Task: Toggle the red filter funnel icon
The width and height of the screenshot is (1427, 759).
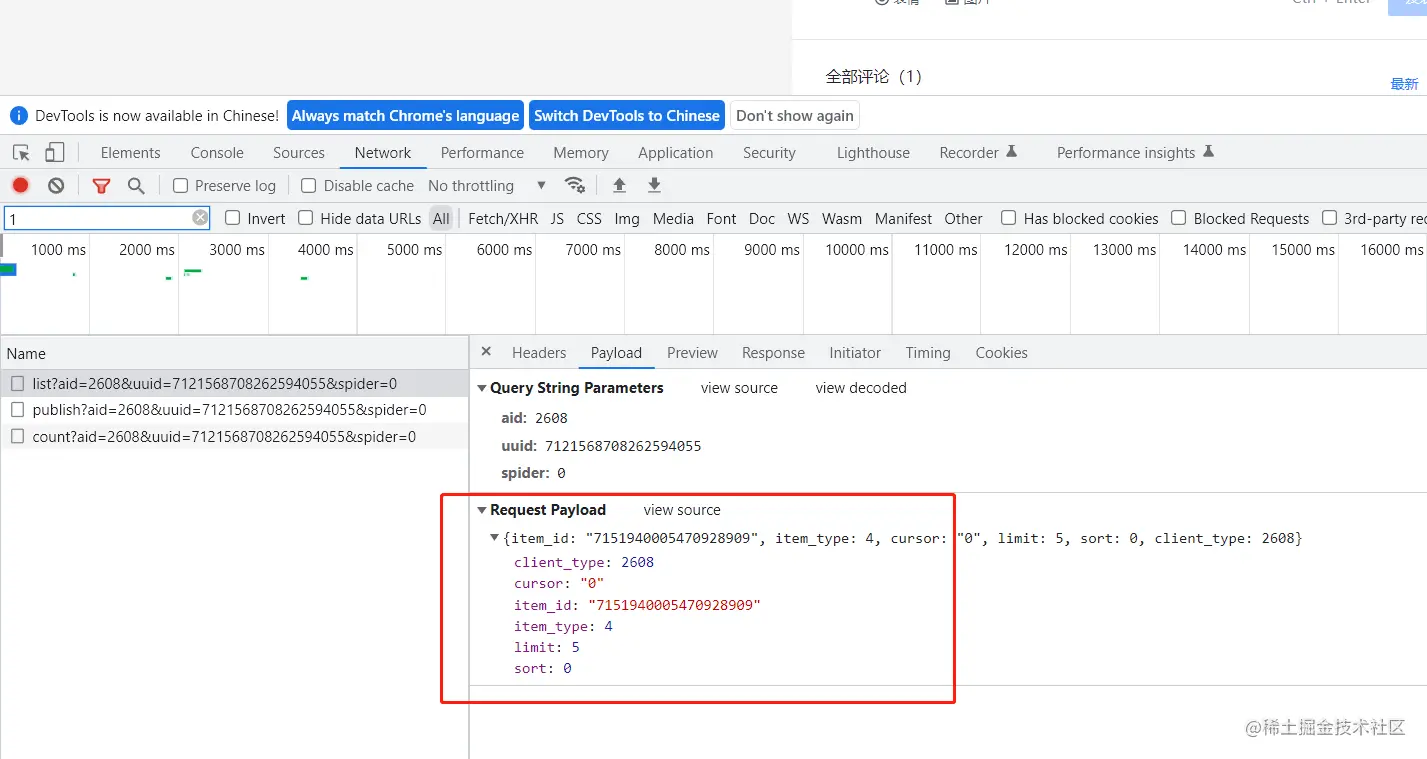Action: [x=101, y=185]
